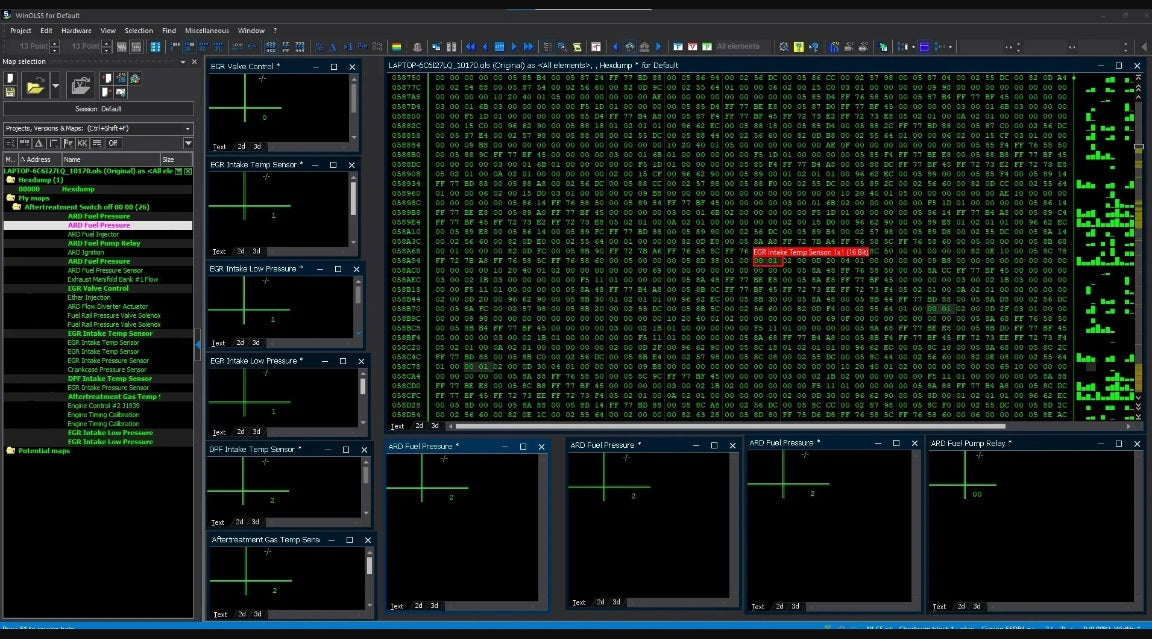Click the yellow question mark help icon
This screenshot has height=639, width=1152.
point(799,46)
